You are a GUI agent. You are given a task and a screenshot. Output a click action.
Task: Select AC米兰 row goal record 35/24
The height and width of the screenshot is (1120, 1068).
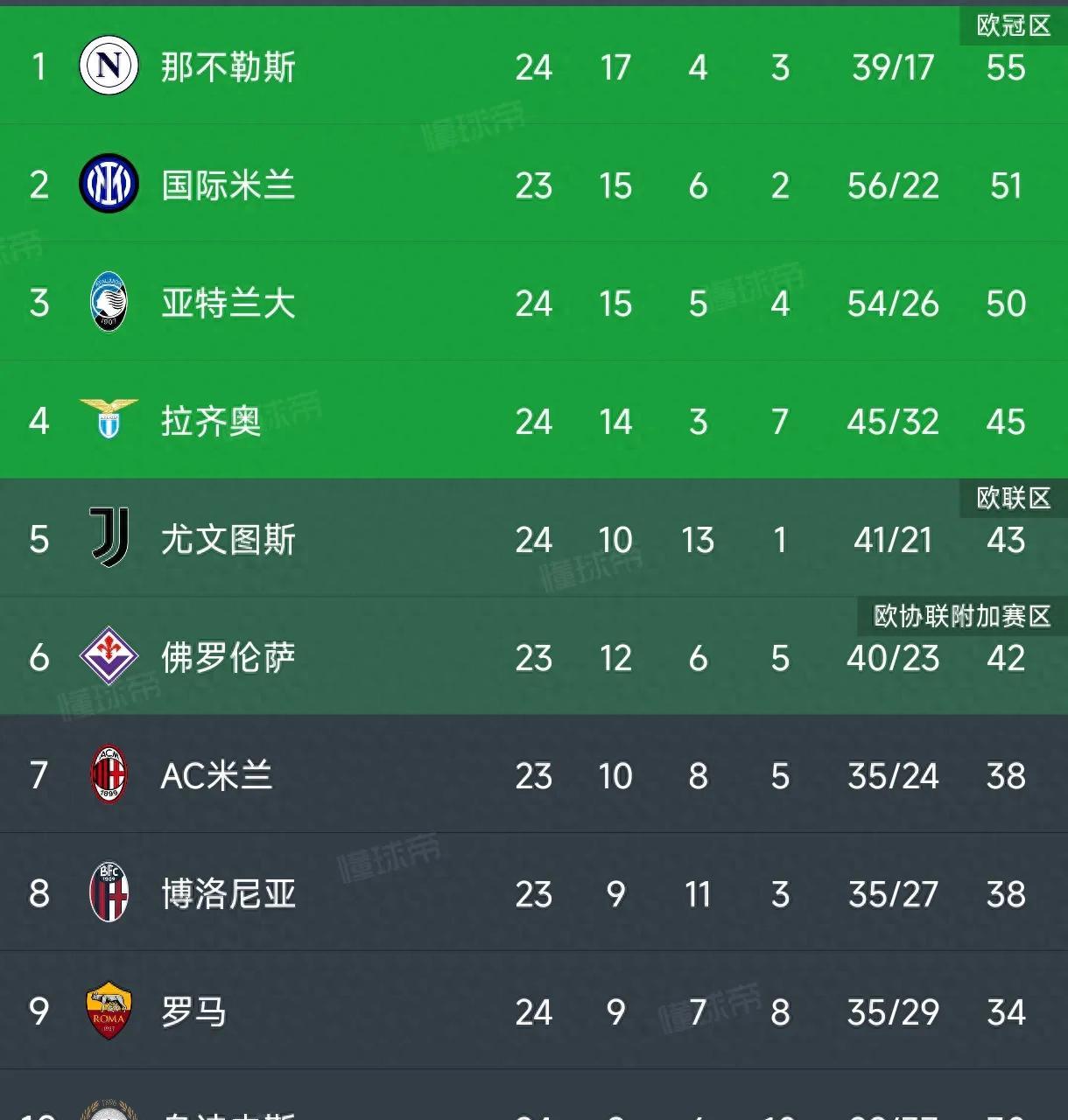click(x=893, y=776)
